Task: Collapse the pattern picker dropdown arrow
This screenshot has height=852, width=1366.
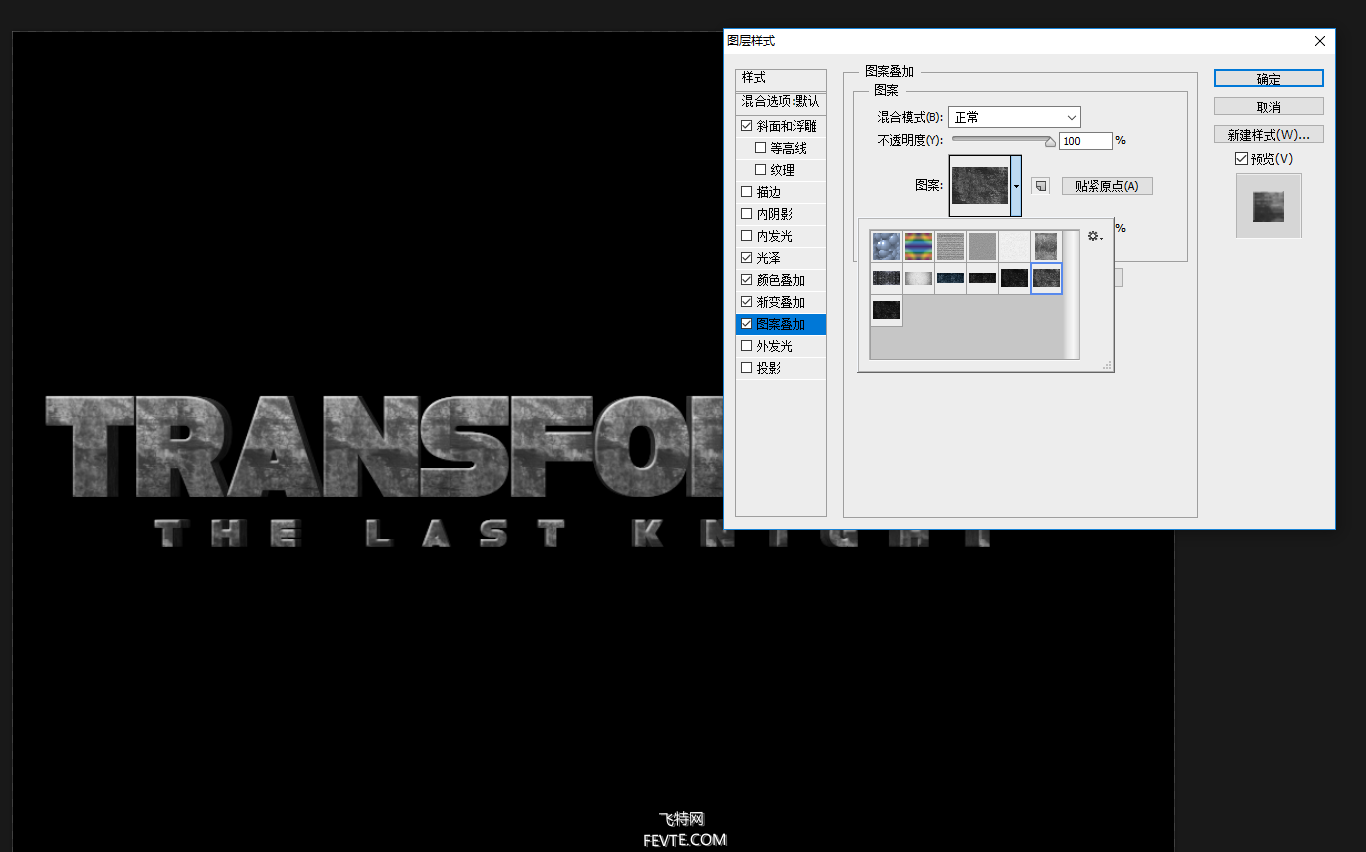Action: (1016, 186)
